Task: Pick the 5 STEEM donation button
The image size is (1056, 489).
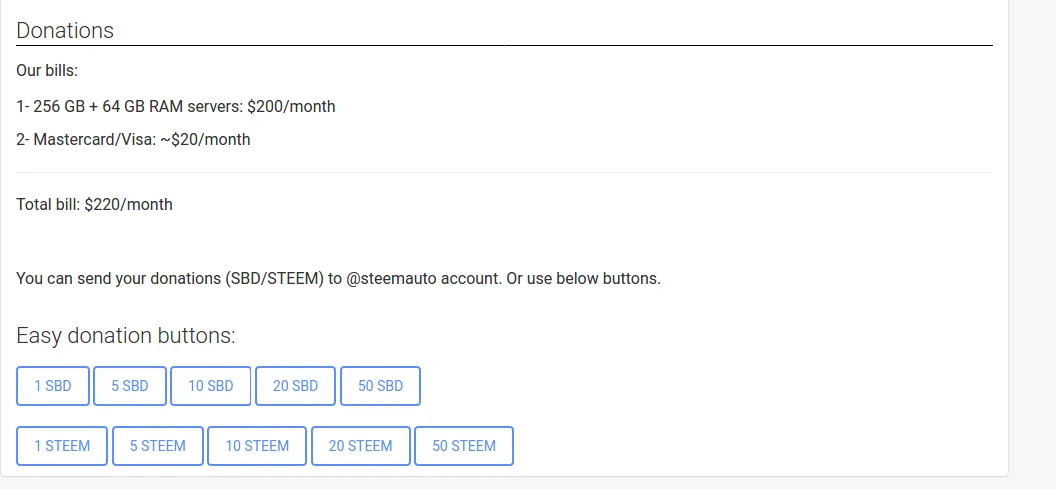Action: [x=158, y=446]
